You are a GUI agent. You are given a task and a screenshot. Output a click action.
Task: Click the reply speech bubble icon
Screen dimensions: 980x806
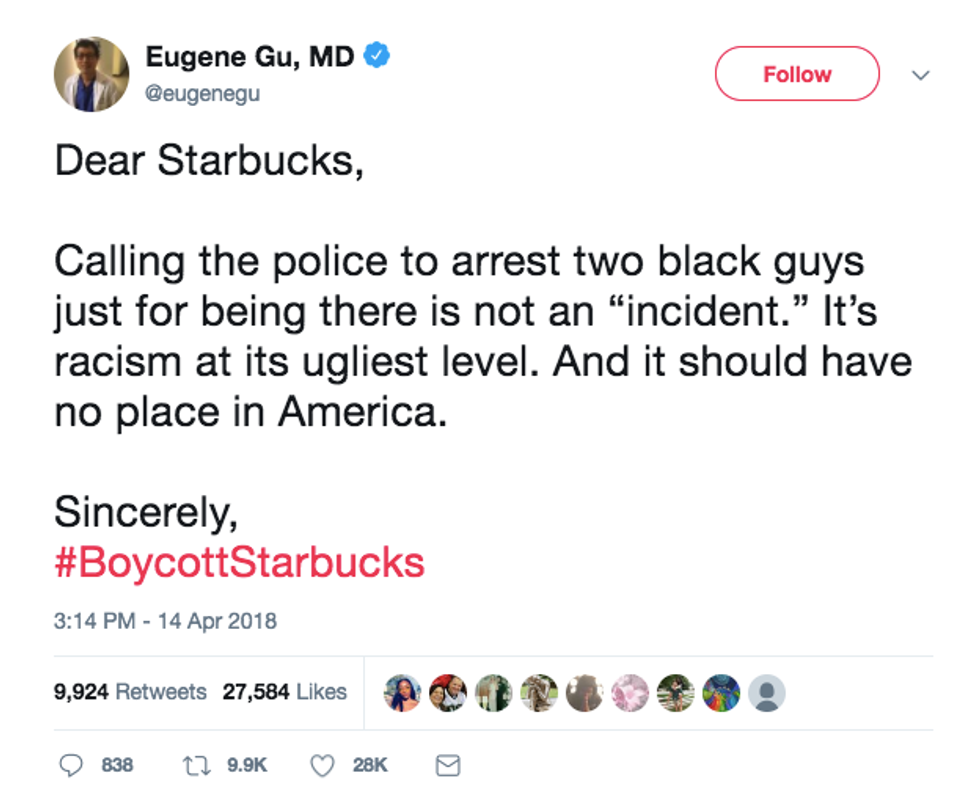pyautogui.click(x=70, y=765)
